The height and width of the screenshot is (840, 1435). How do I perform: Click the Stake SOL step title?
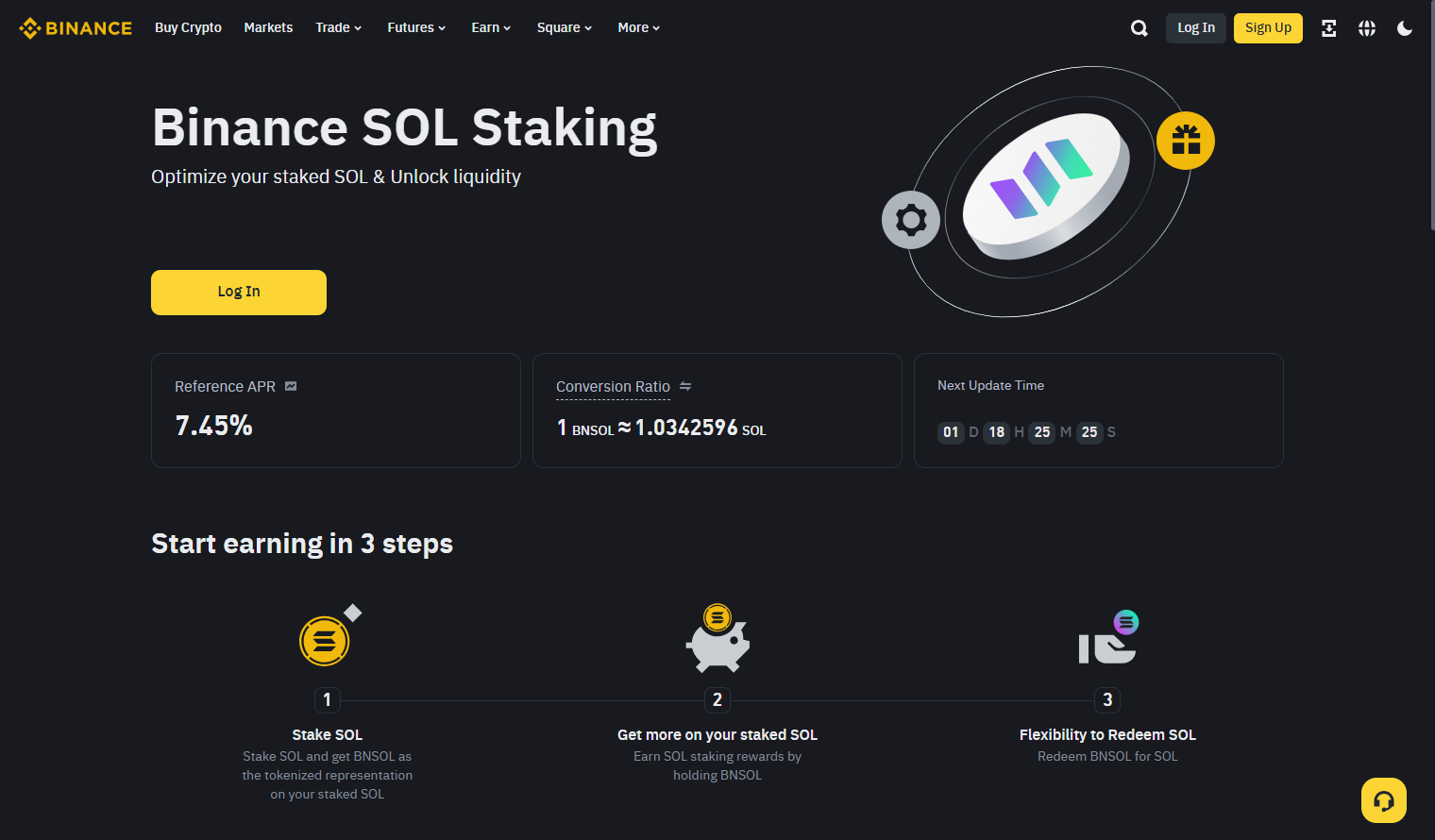(x=328, y=734)
